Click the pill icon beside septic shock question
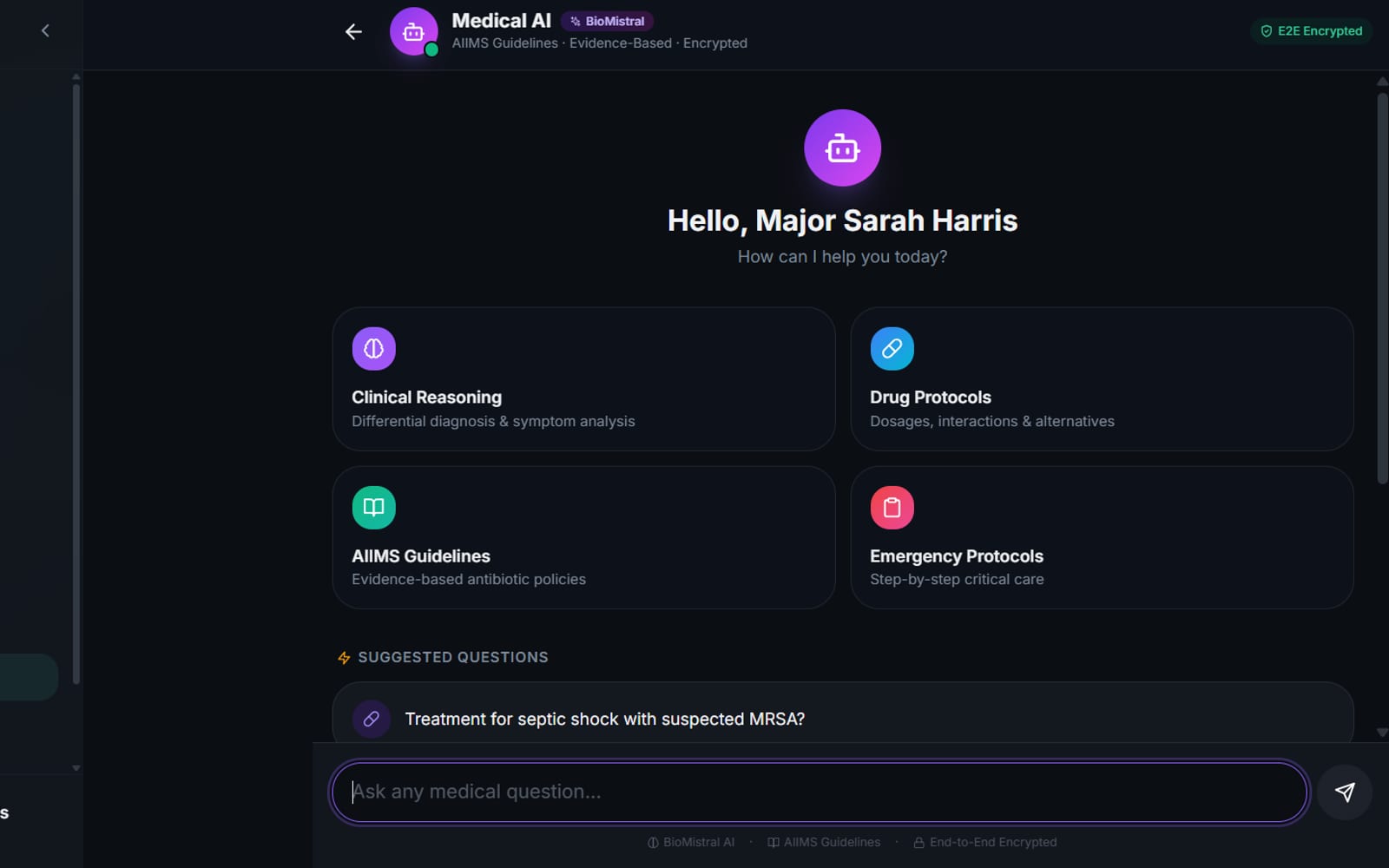 coord(371,719)
